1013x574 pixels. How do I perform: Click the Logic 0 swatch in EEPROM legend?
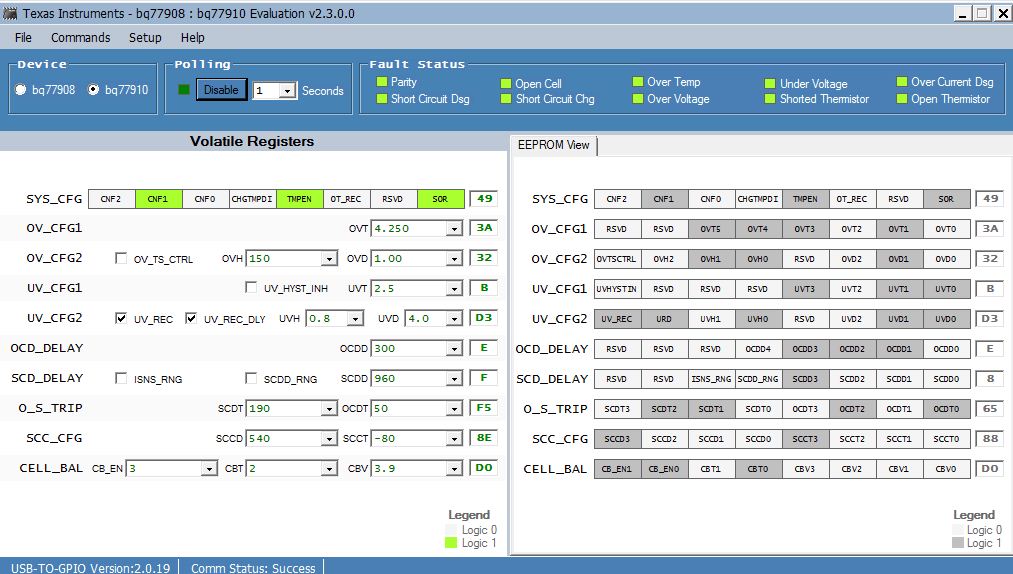click(957, 529)
